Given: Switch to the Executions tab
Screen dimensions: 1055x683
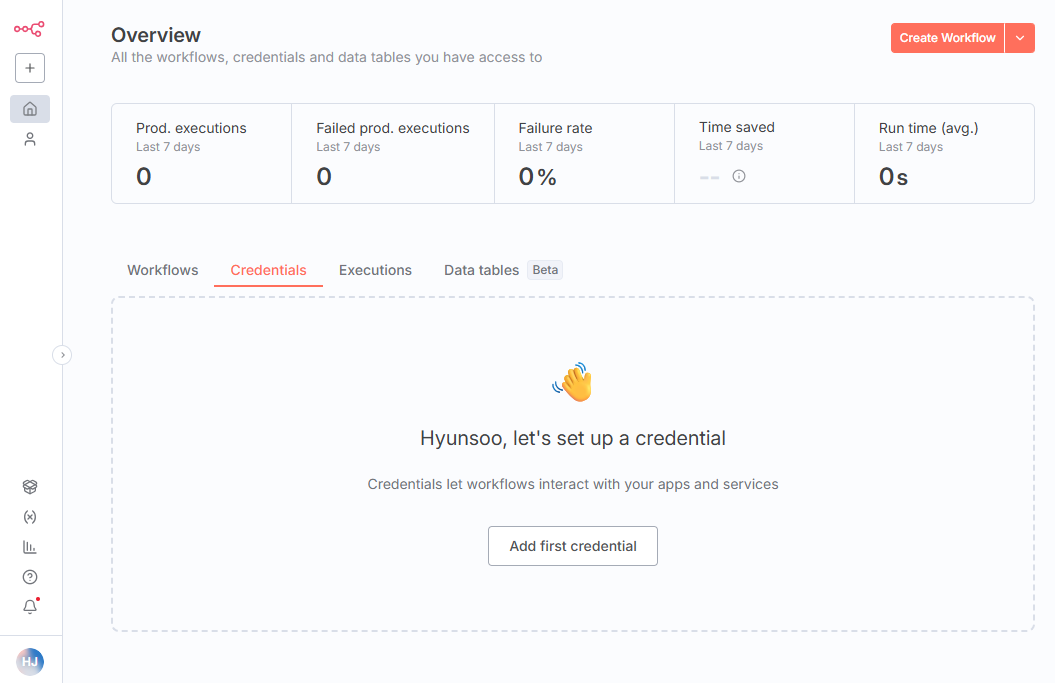Looking at the screenshot, I should [x=375, y=270].
